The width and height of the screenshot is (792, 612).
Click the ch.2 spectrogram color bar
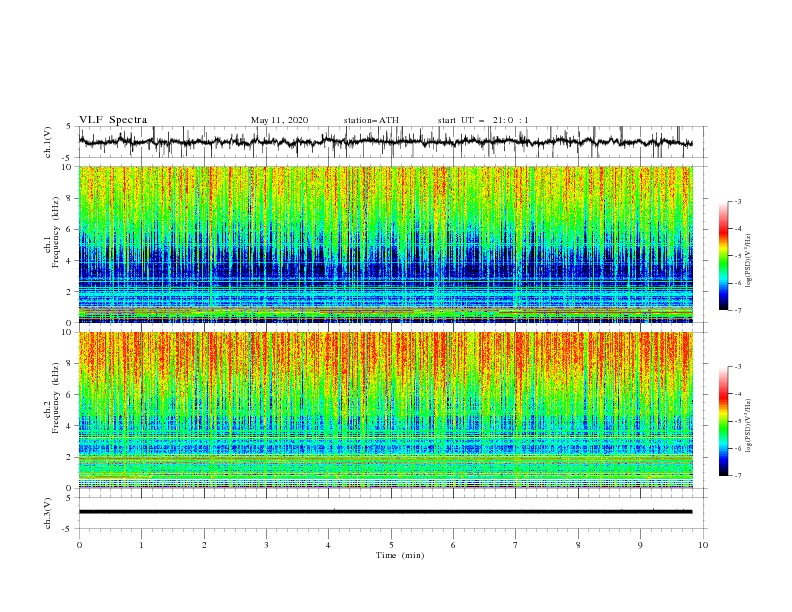point(723,421)
